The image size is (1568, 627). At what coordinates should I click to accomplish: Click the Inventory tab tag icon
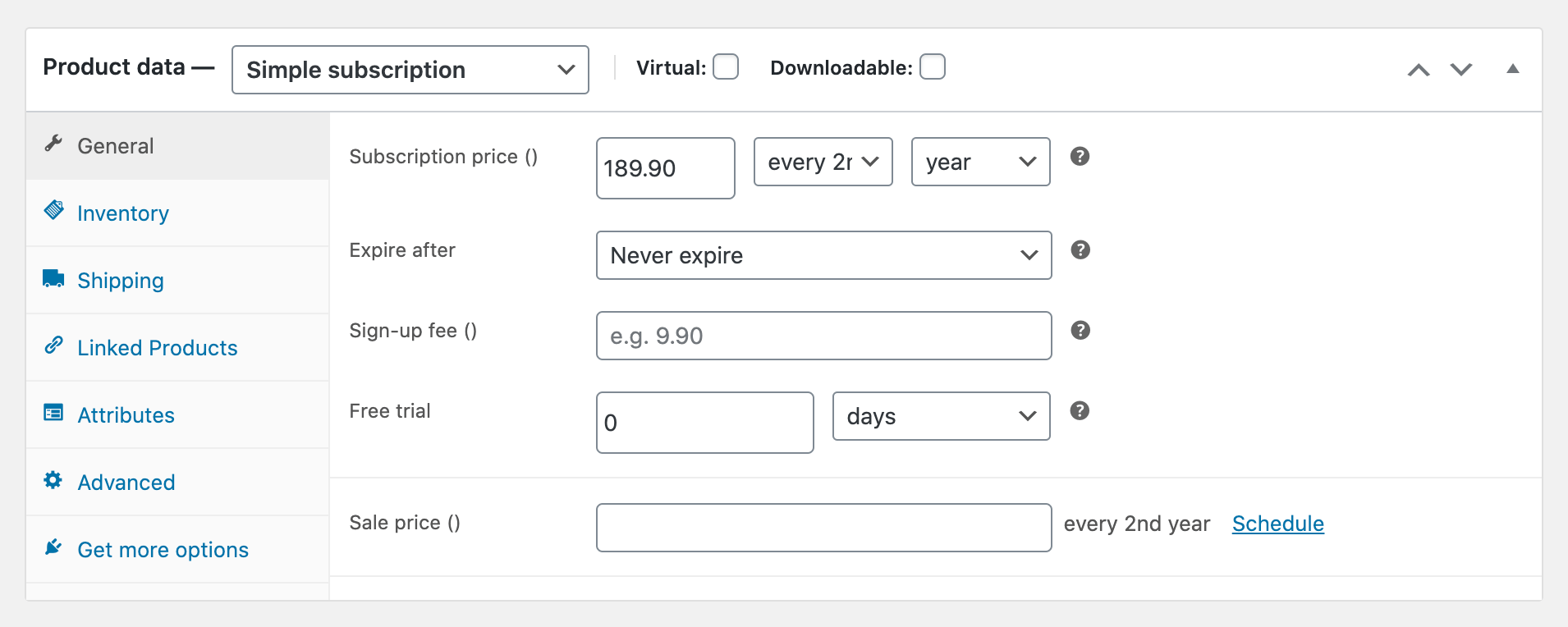53,210
